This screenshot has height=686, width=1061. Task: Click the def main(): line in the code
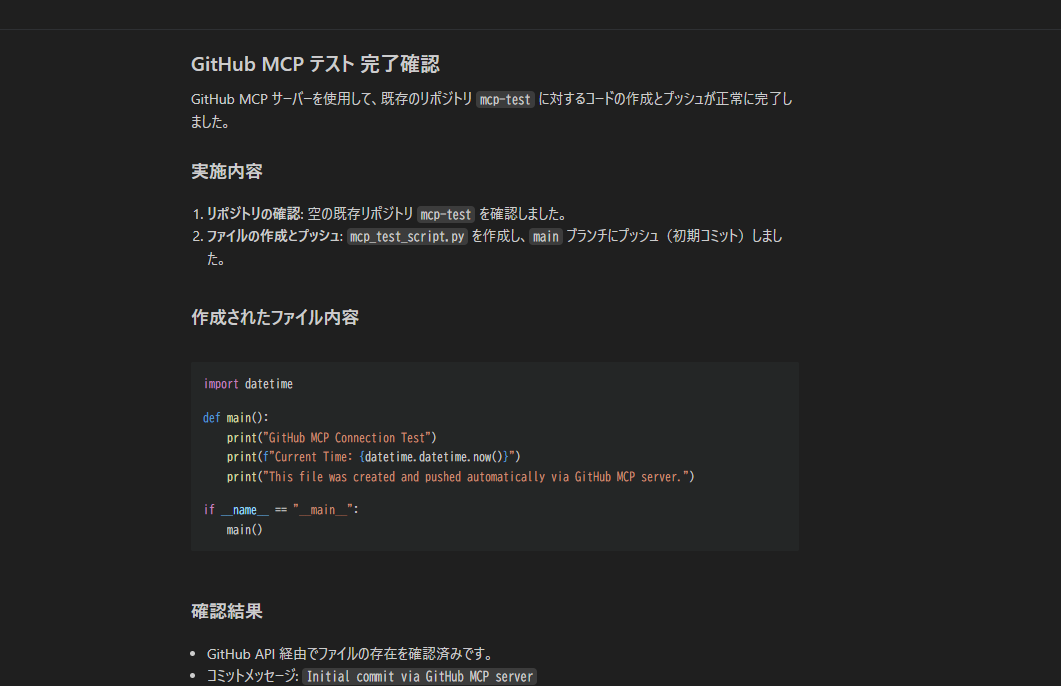pos(235,417)
